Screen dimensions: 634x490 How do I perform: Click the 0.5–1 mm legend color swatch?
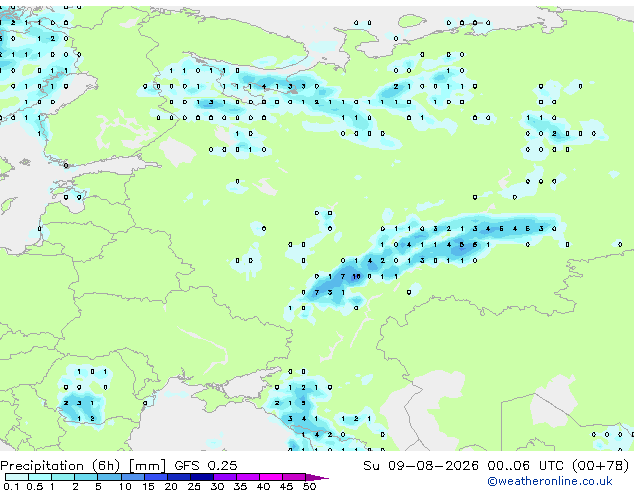tap(40, 477)
